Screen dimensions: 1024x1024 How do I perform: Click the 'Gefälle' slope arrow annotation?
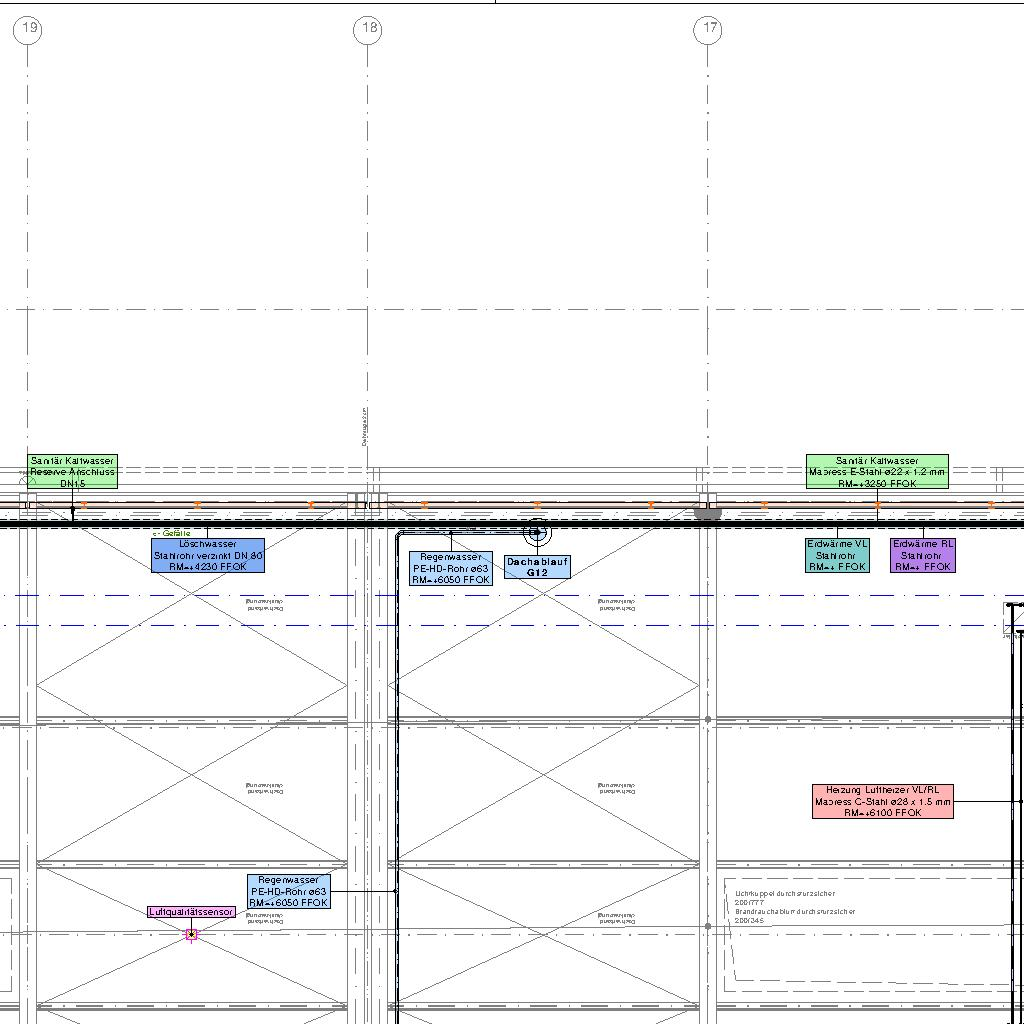[x=171, y=534]
